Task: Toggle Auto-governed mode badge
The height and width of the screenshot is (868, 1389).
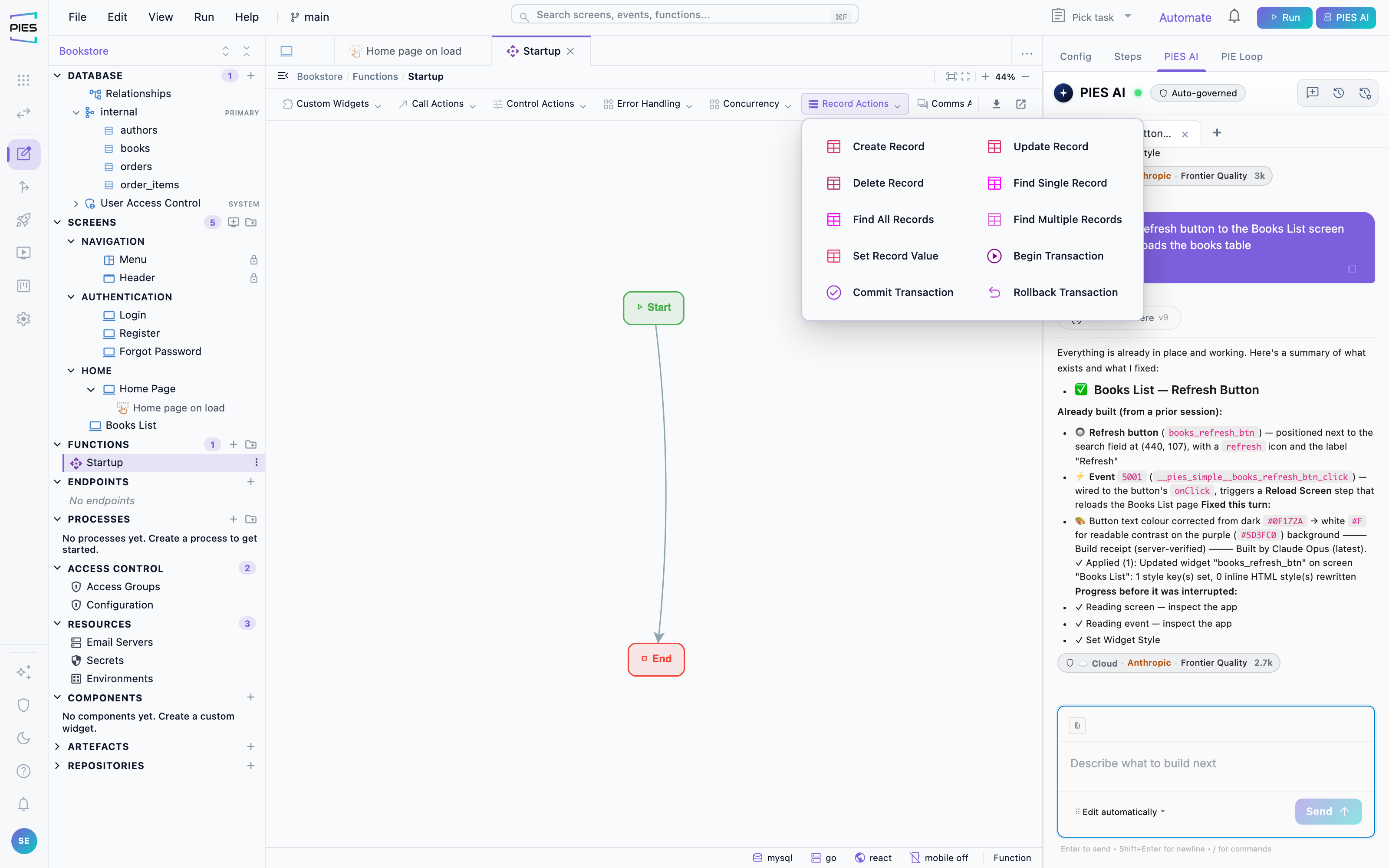Action: coord(1198,93)
